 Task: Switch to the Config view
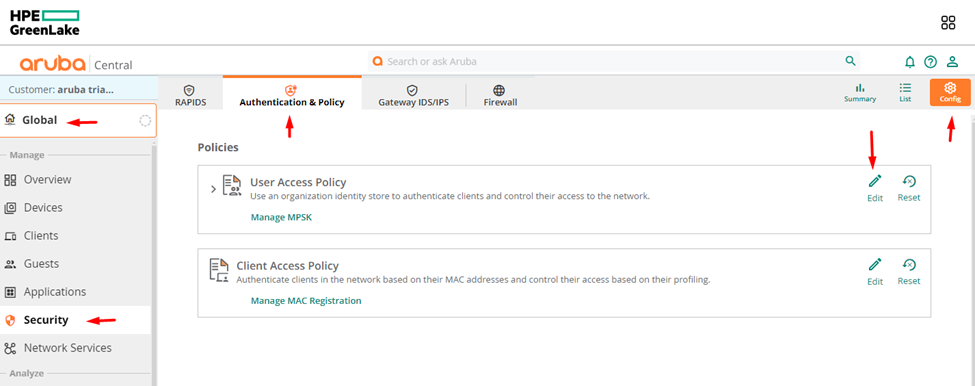pyautogui.click(x=950, y=93)
